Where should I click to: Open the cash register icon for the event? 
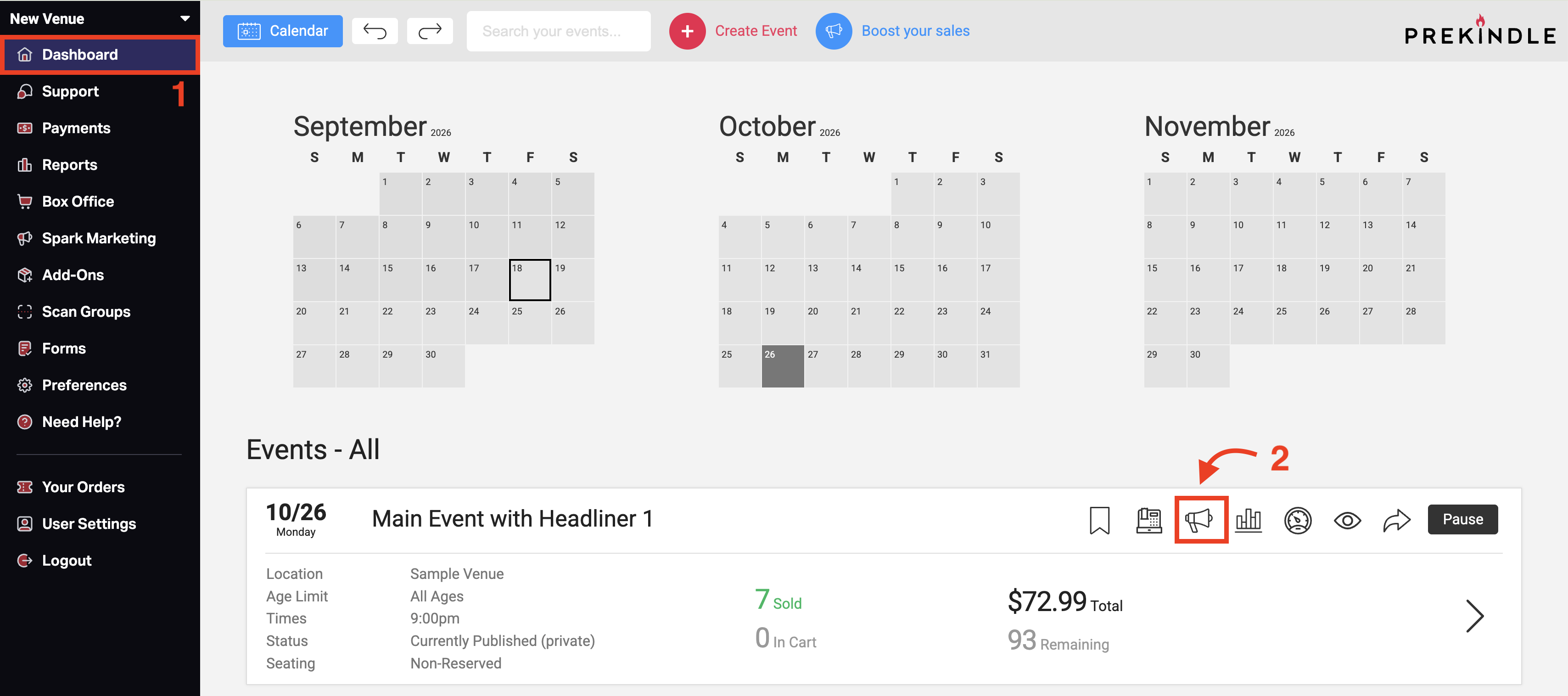click(1148, 520)
